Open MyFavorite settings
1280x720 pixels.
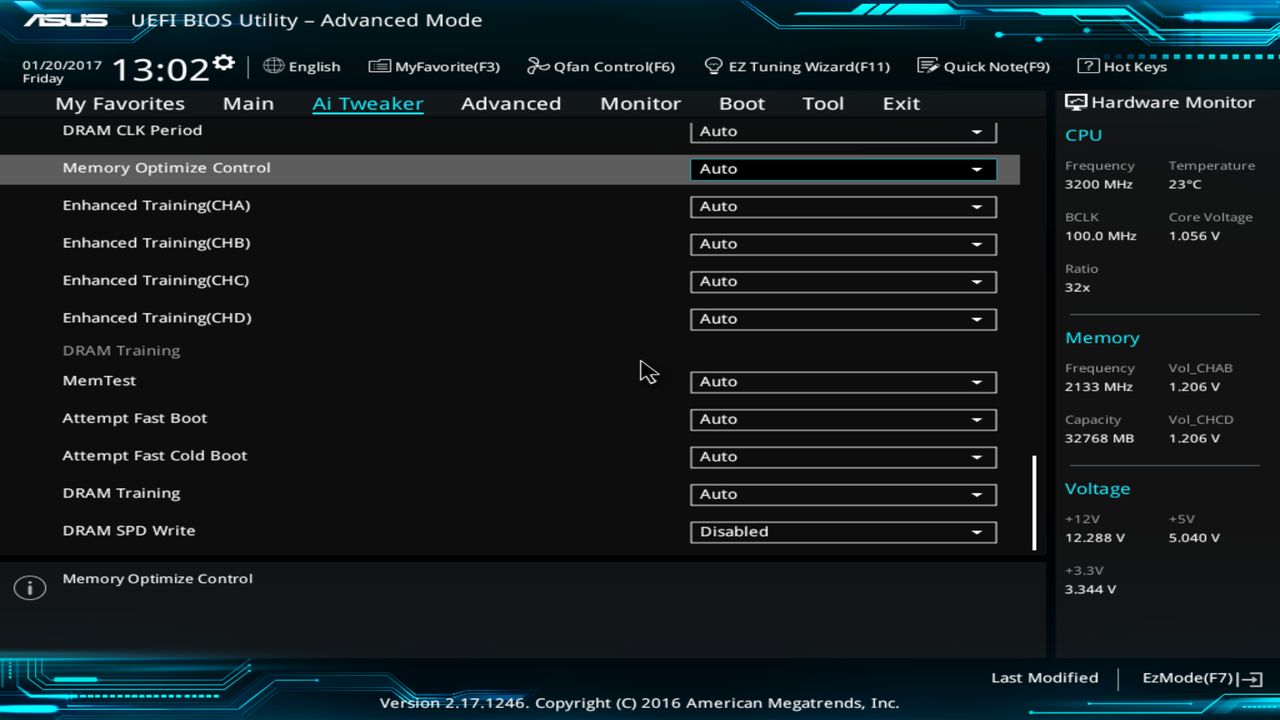[x=434, y=66]
